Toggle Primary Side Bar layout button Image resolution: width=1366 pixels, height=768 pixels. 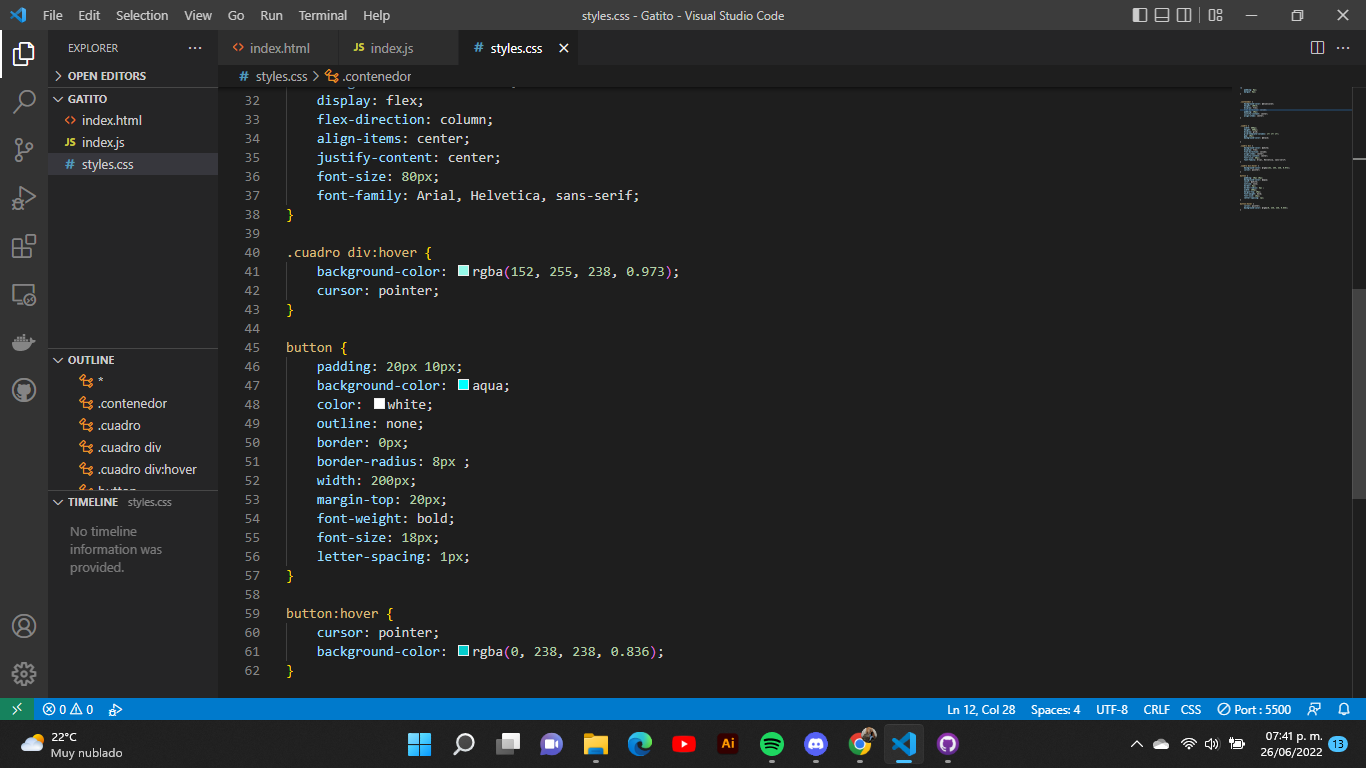1140,15
